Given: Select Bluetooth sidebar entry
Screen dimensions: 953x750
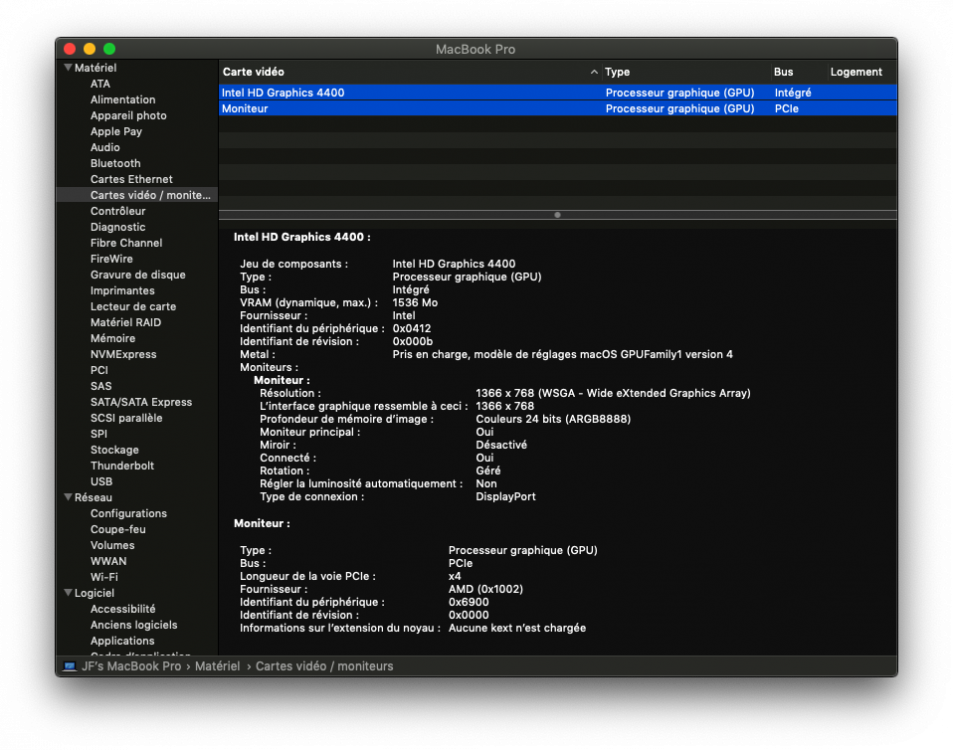Looking at the screenshot, I should (x=115, y=163).
